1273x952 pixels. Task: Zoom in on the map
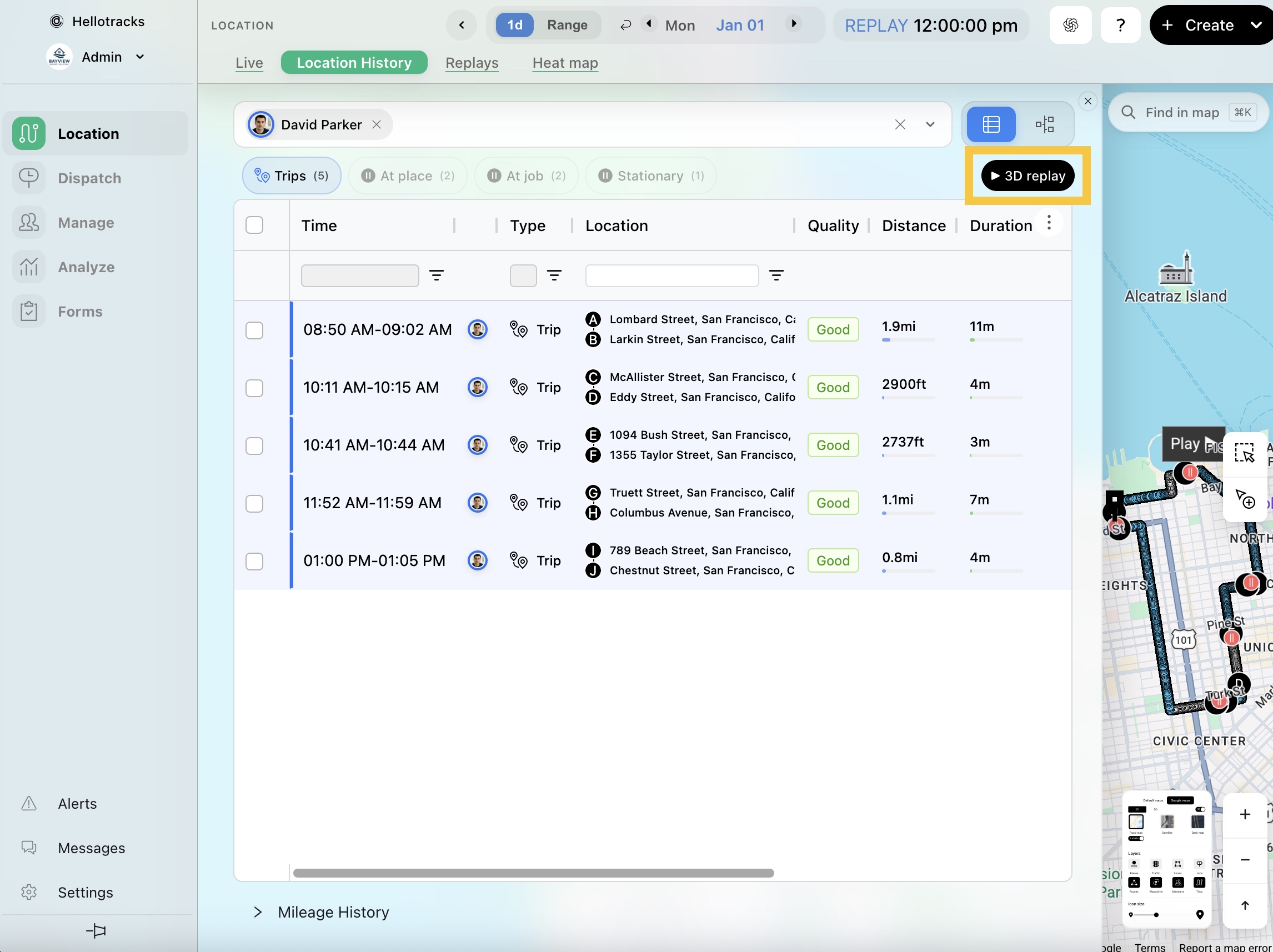coord(1245,814)
